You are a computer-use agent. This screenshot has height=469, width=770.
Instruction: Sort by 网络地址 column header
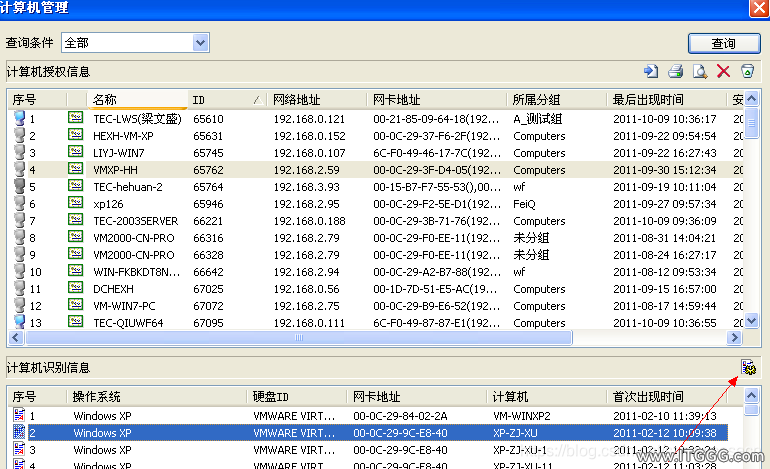pos(317,100)
